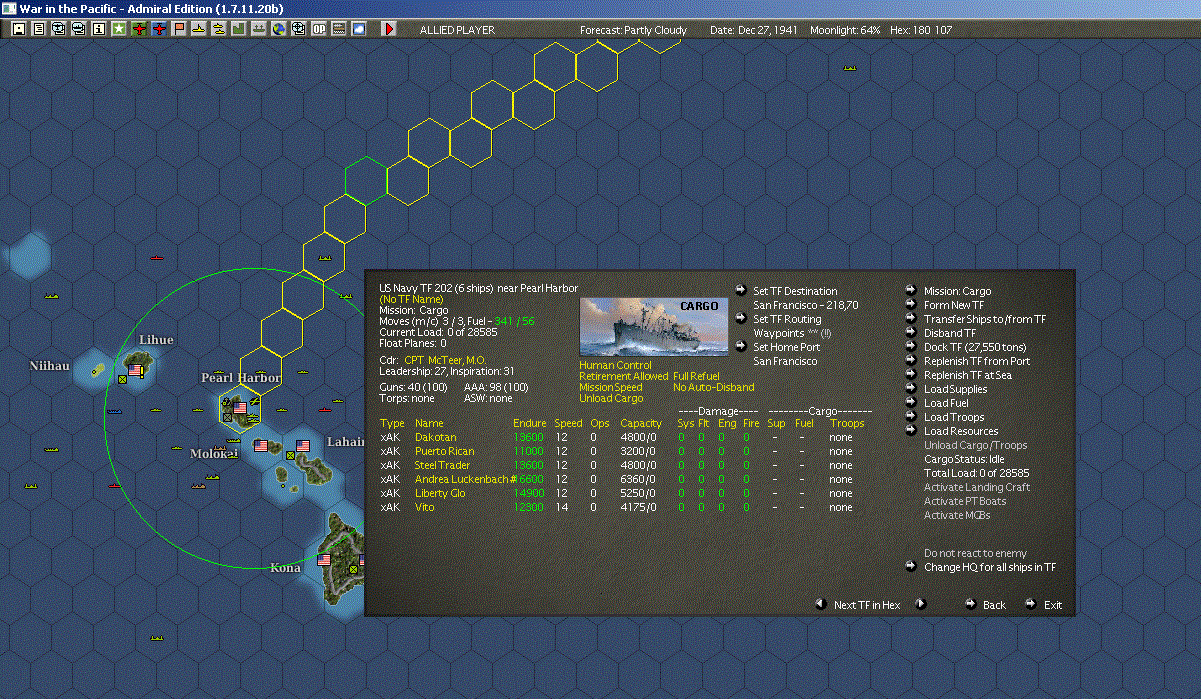This screenshot has height=699, width=1201.
Task: Select ship Liberty Glo in the list
Action: tap(439, 493)
